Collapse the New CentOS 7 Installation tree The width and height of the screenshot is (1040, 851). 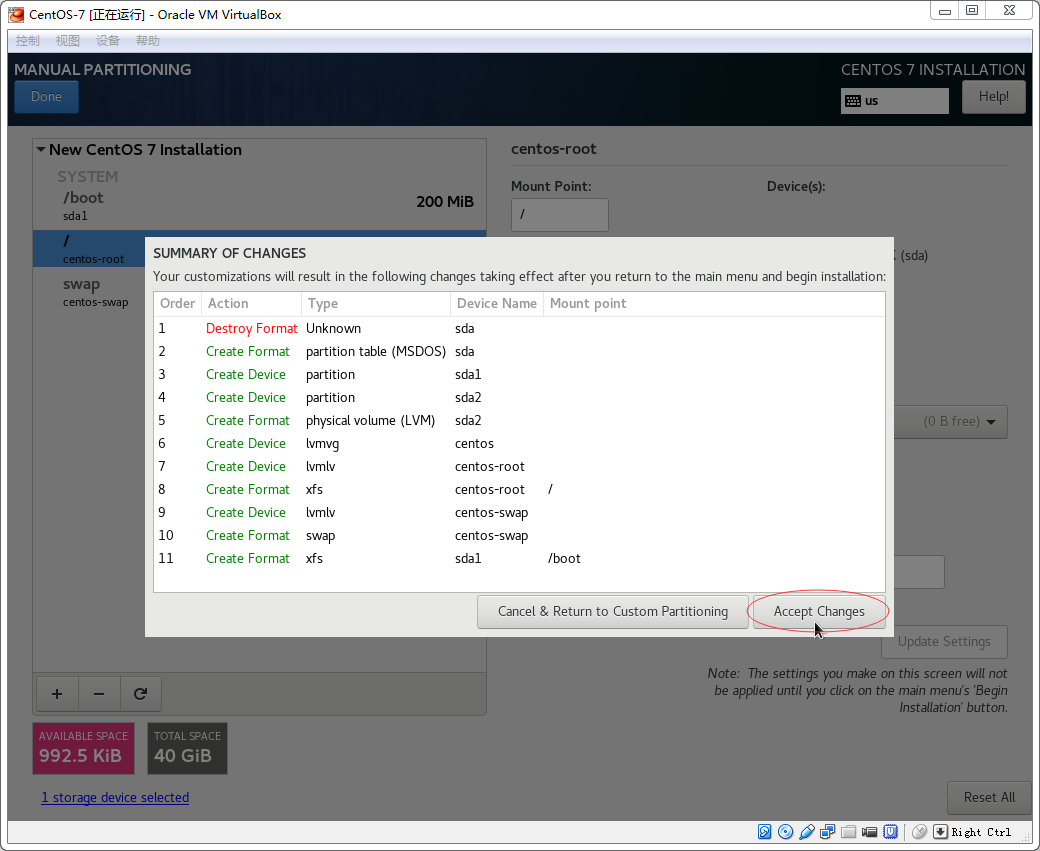point(41,150)
